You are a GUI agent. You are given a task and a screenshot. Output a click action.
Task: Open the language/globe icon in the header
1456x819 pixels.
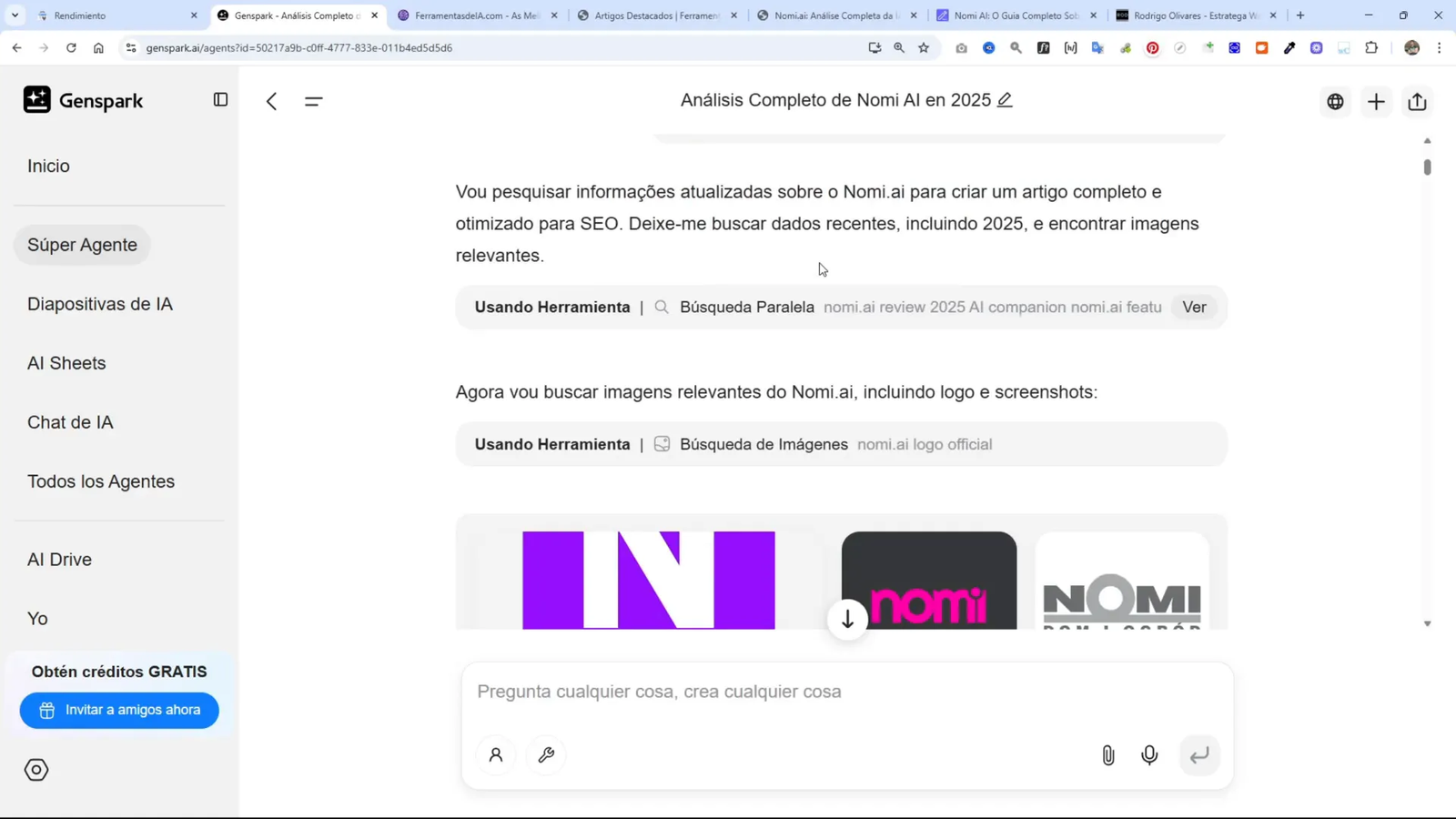(x=1335, y=101)
